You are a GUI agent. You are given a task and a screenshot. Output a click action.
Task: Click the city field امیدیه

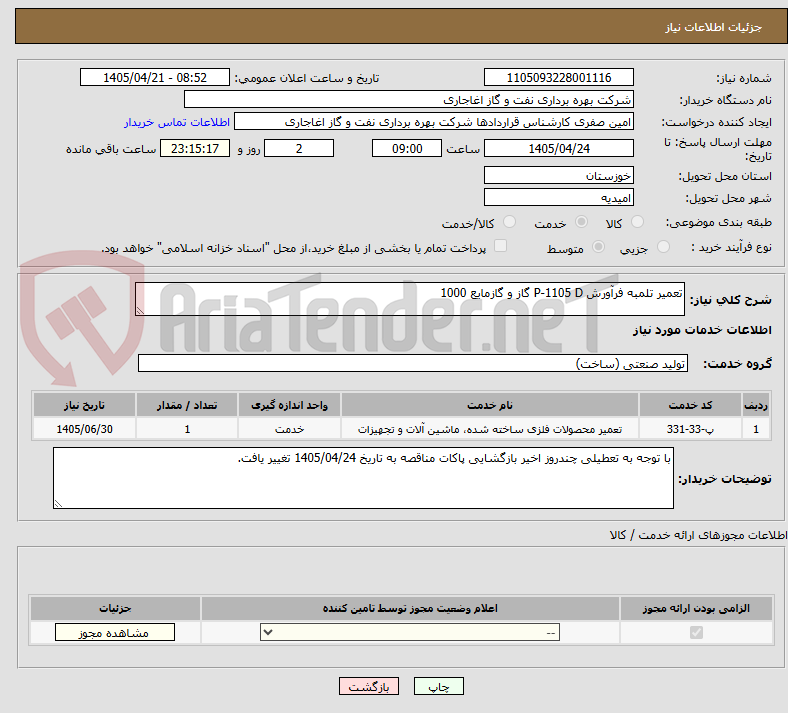point(558,197)
